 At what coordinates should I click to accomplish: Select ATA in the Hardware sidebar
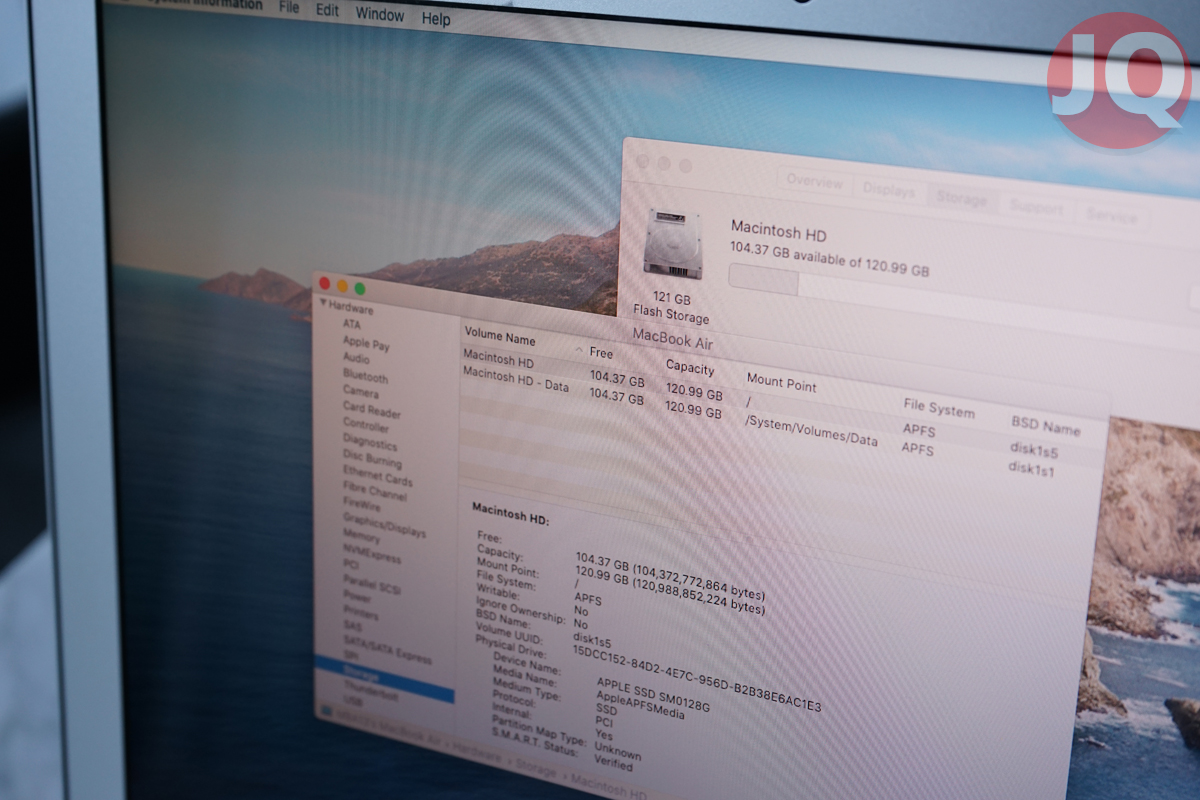[352, 324]
